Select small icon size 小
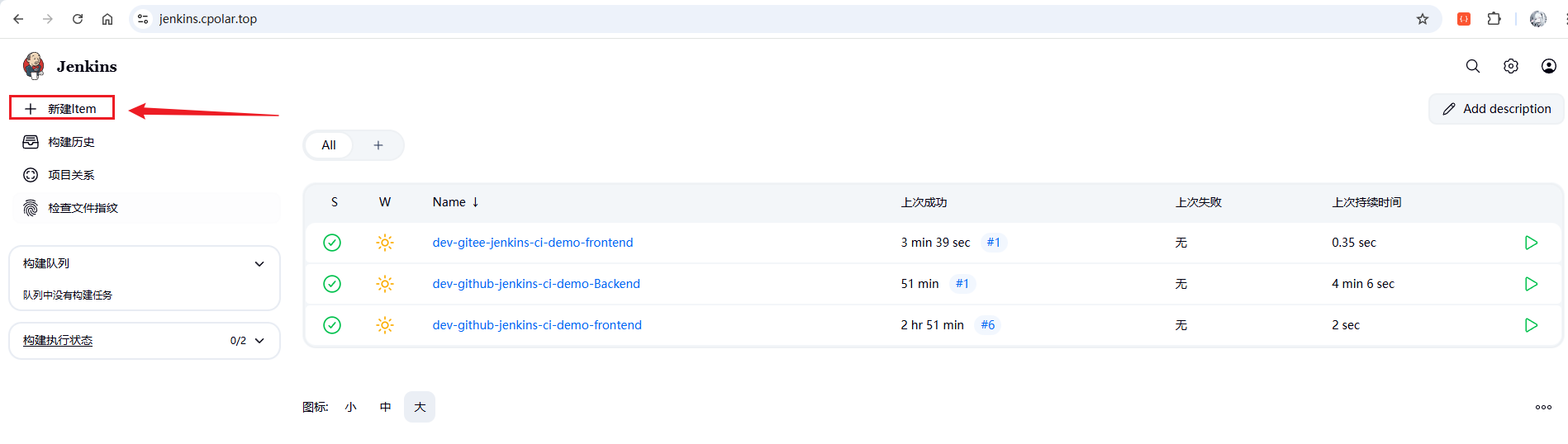The height and width of the screenshot is (444, 1568). (351, 407)
